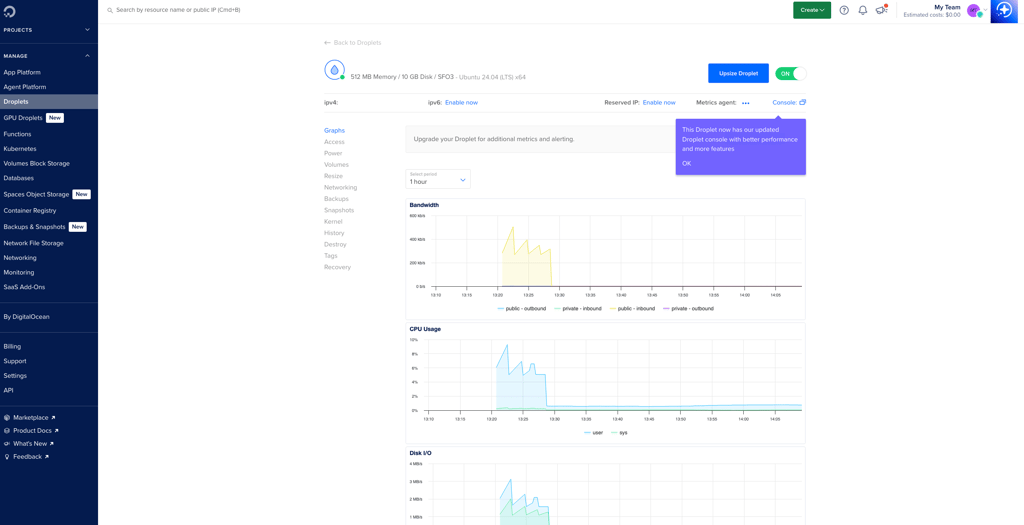Click the Marketplace external link icon
The image size is (1024, 525).
(x=54, y=418)
